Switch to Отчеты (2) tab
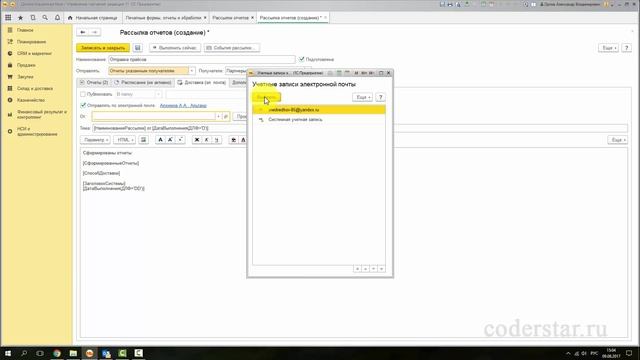Image resolution: width=640 pixels, height=360 pixels. point(94,82)
